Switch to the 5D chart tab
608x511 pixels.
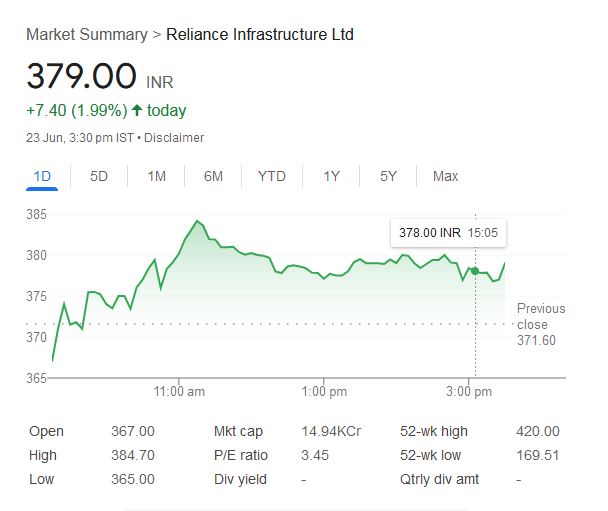(99, 176)
